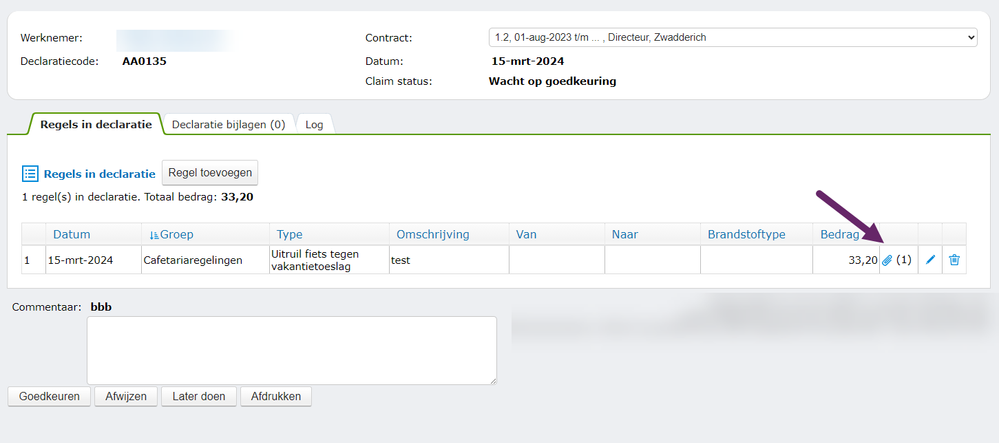Click the Later doen button
Viewport: 999px width, 443px height.
coord(199,396)
